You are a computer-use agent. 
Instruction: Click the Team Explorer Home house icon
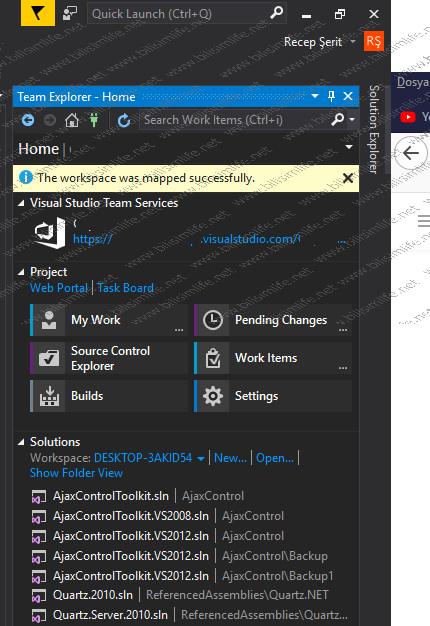pos(72,120)
